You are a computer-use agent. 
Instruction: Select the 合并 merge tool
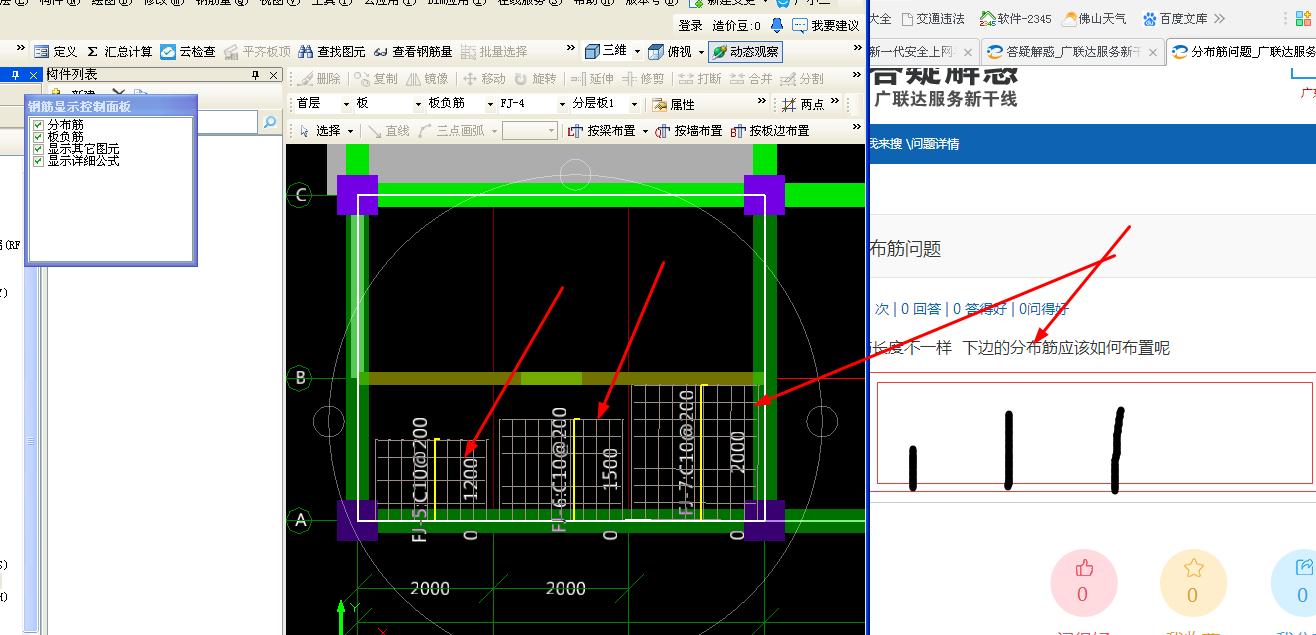coord(751,78)
